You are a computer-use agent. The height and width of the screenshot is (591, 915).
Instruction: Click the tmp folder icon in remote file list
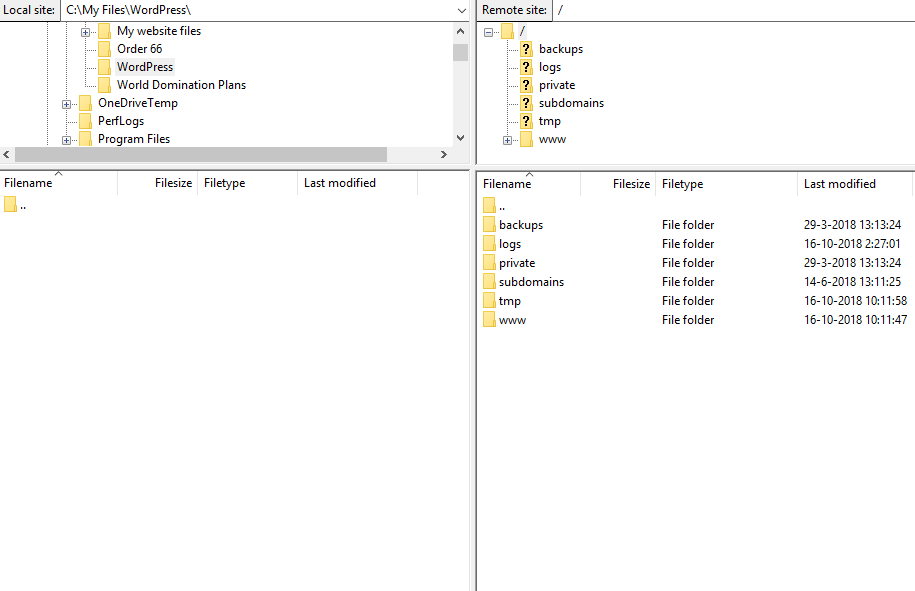pyautogui.click(x=489, y=300)
